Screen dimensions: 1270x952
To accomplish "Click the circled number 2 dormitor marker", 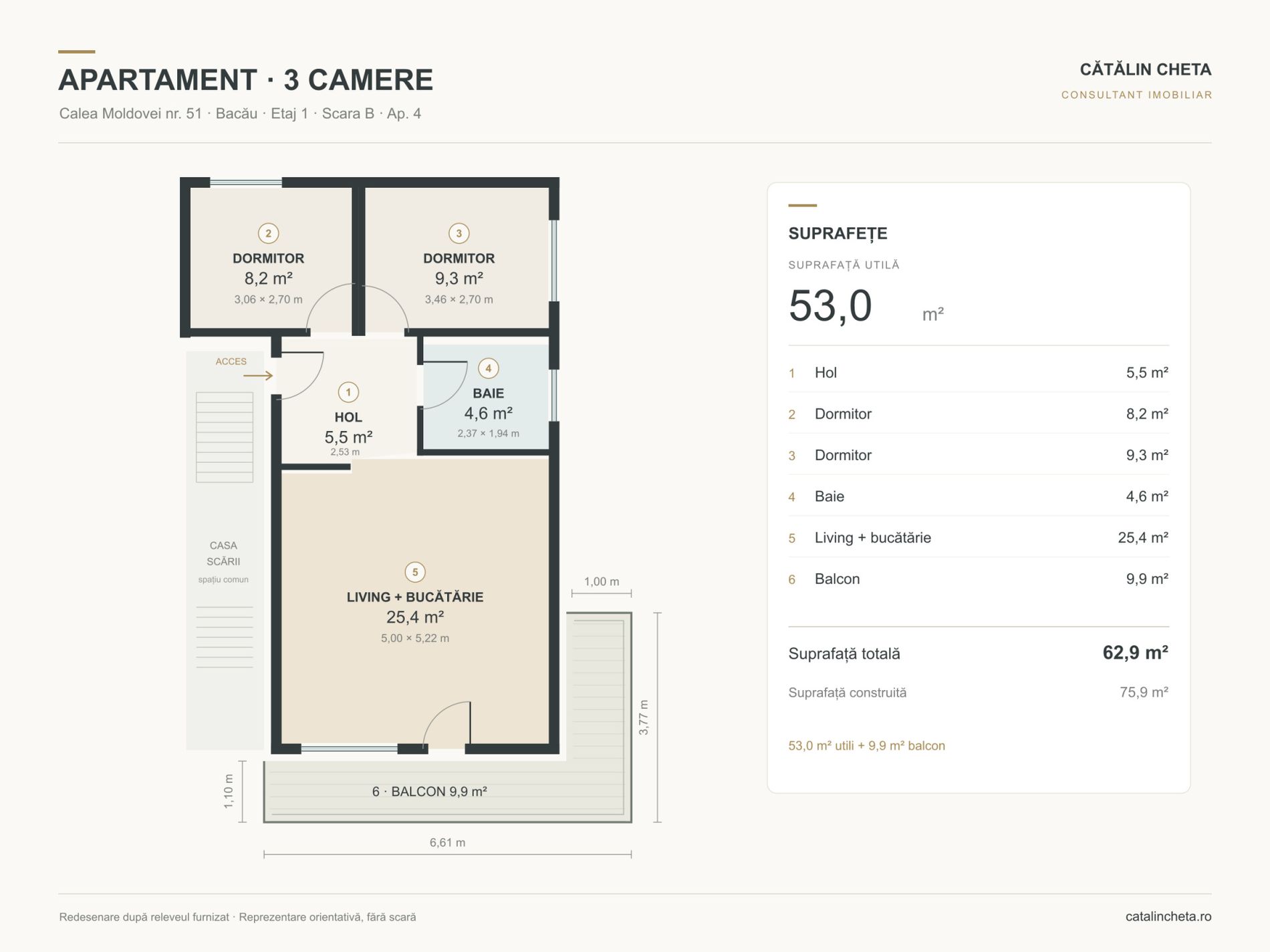I will pos(268,233).
